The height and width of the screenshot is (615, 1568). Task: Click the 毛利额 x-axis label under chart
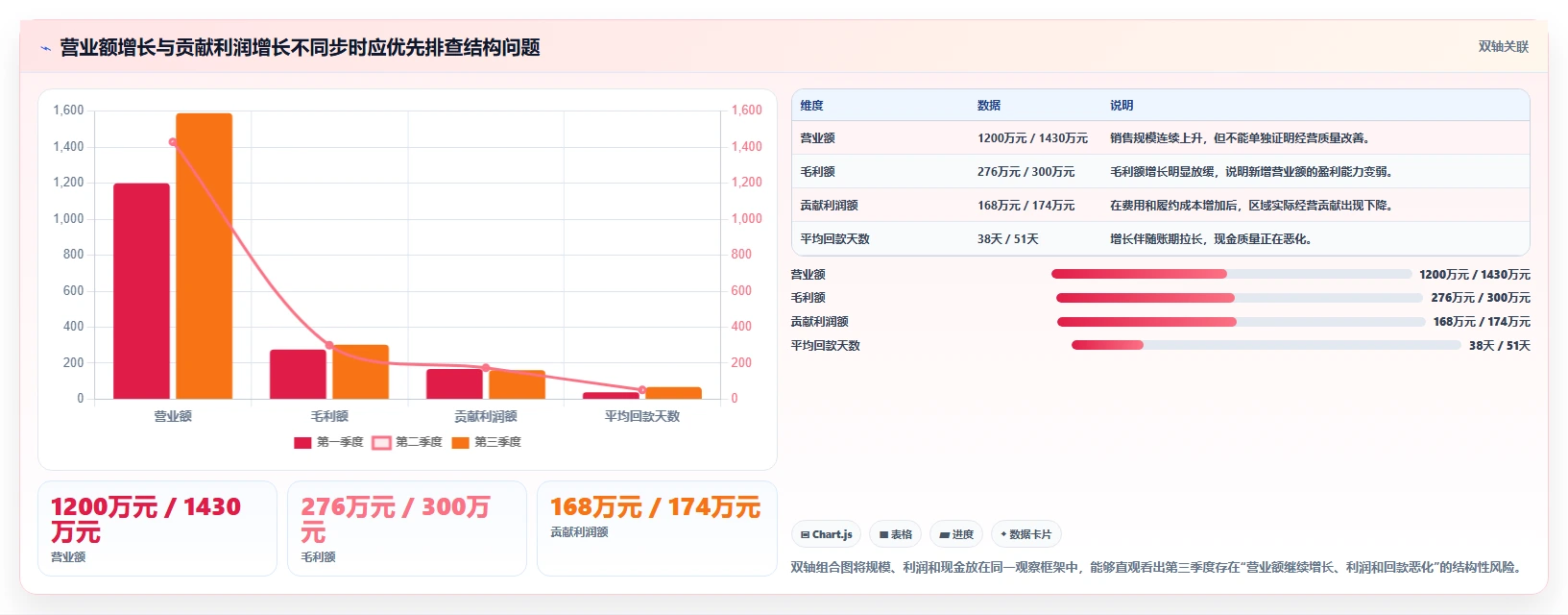(x=329, y=416)
